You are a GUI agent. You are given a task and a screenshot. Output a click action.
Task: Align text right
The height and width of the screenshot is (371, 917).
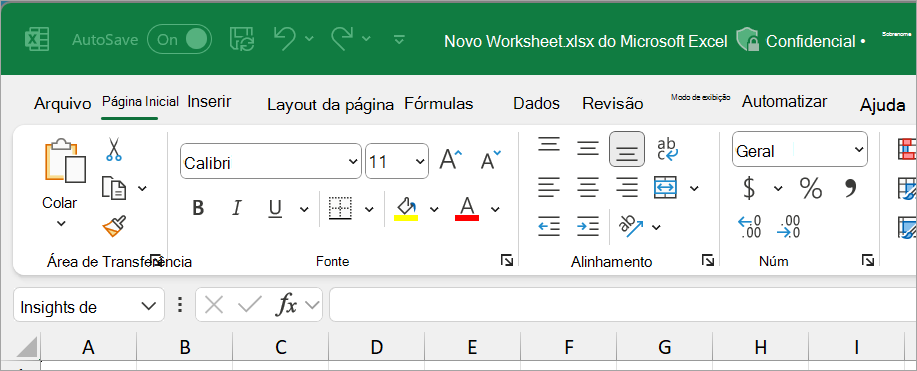pyautogui.click(x=627, y=188)
